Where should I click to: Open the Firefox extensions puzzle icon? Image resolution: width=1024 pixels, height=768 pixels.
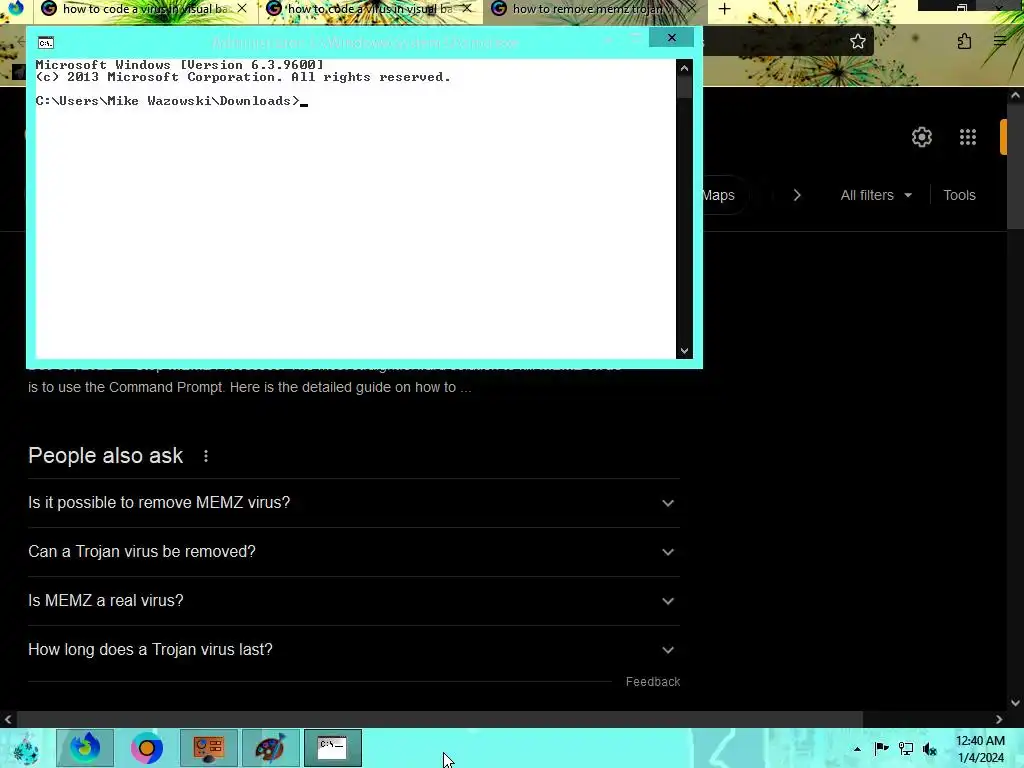coord(964,42)
